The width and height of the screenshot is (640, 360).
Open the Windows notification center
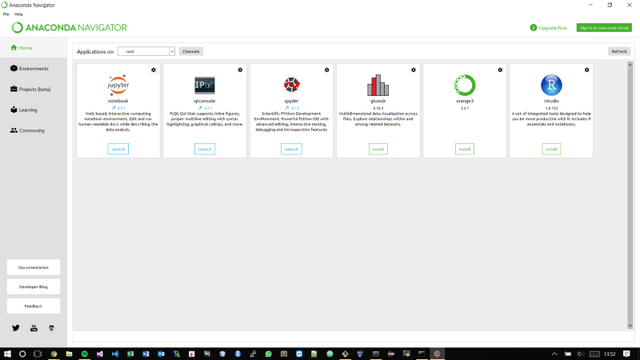click(627, 354)
